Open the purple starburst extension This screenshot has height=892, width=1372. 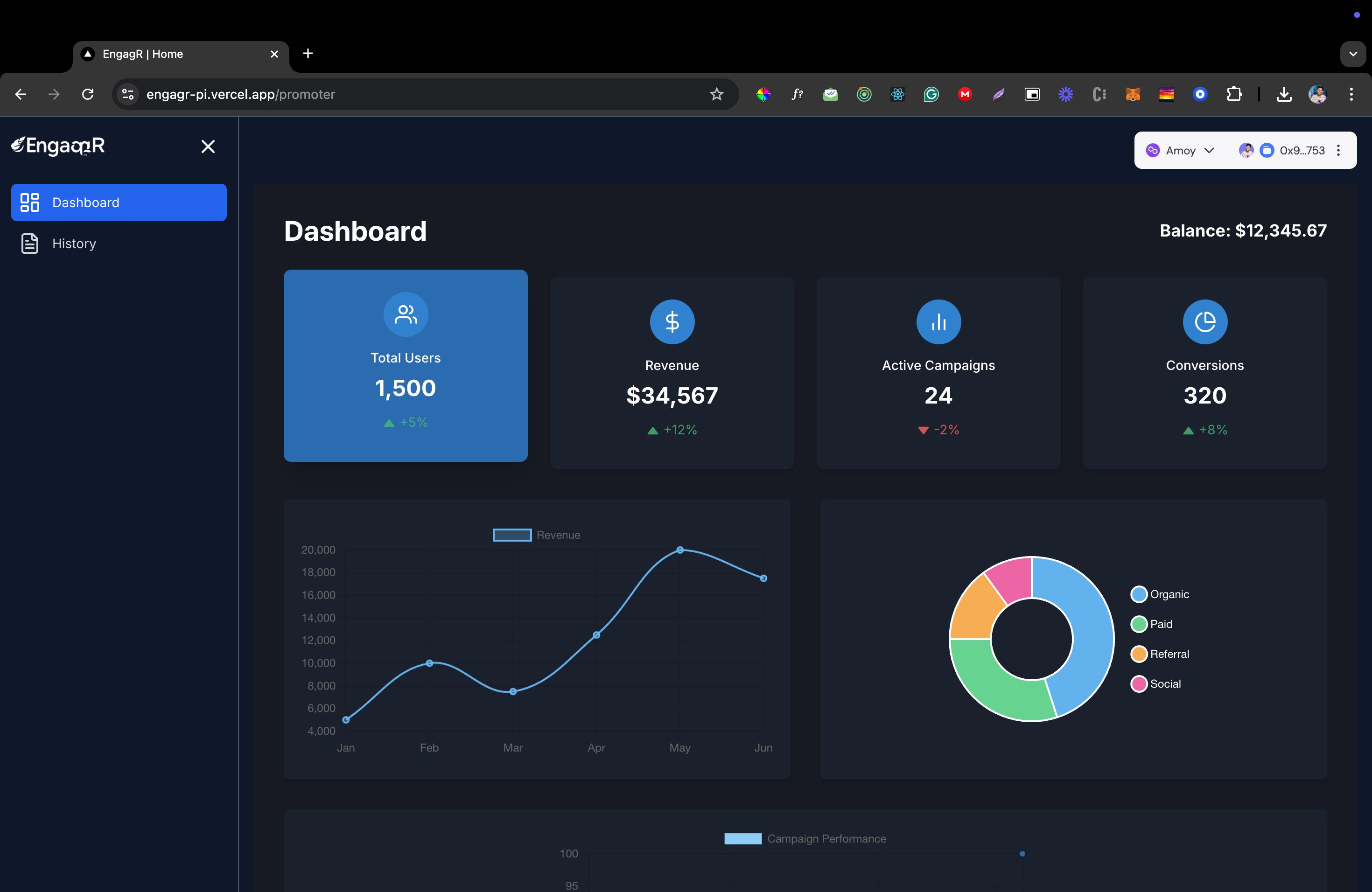1065,94
